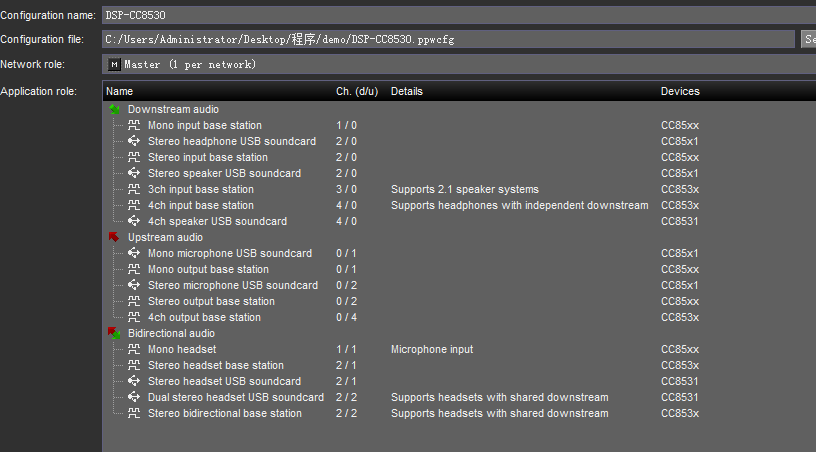Click the Ch. (d/u) column header
Screen dimensions: 816x452
(x=357, y=91)
